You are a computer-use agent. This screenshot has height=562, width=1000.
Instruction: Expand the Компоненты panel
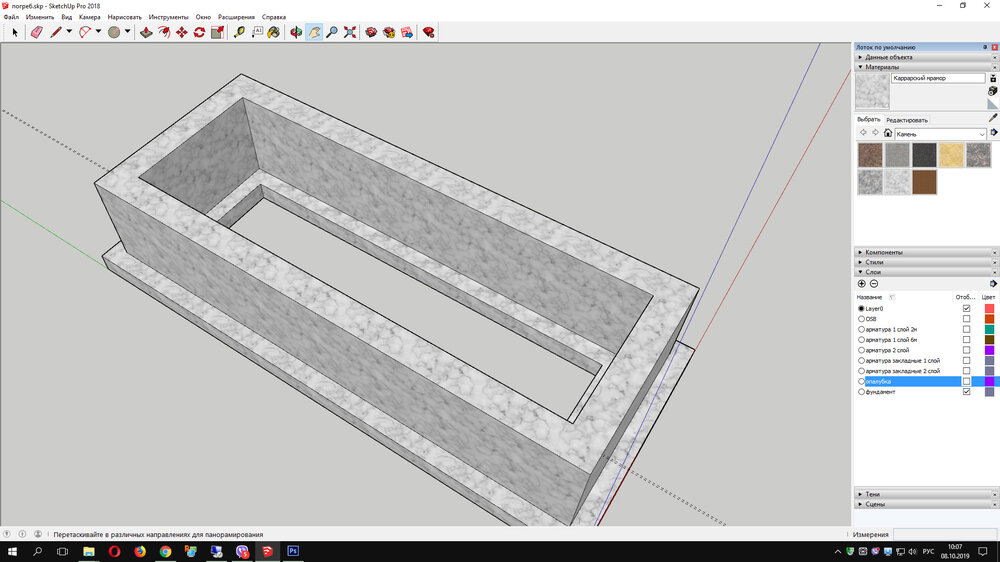(884, 252)
